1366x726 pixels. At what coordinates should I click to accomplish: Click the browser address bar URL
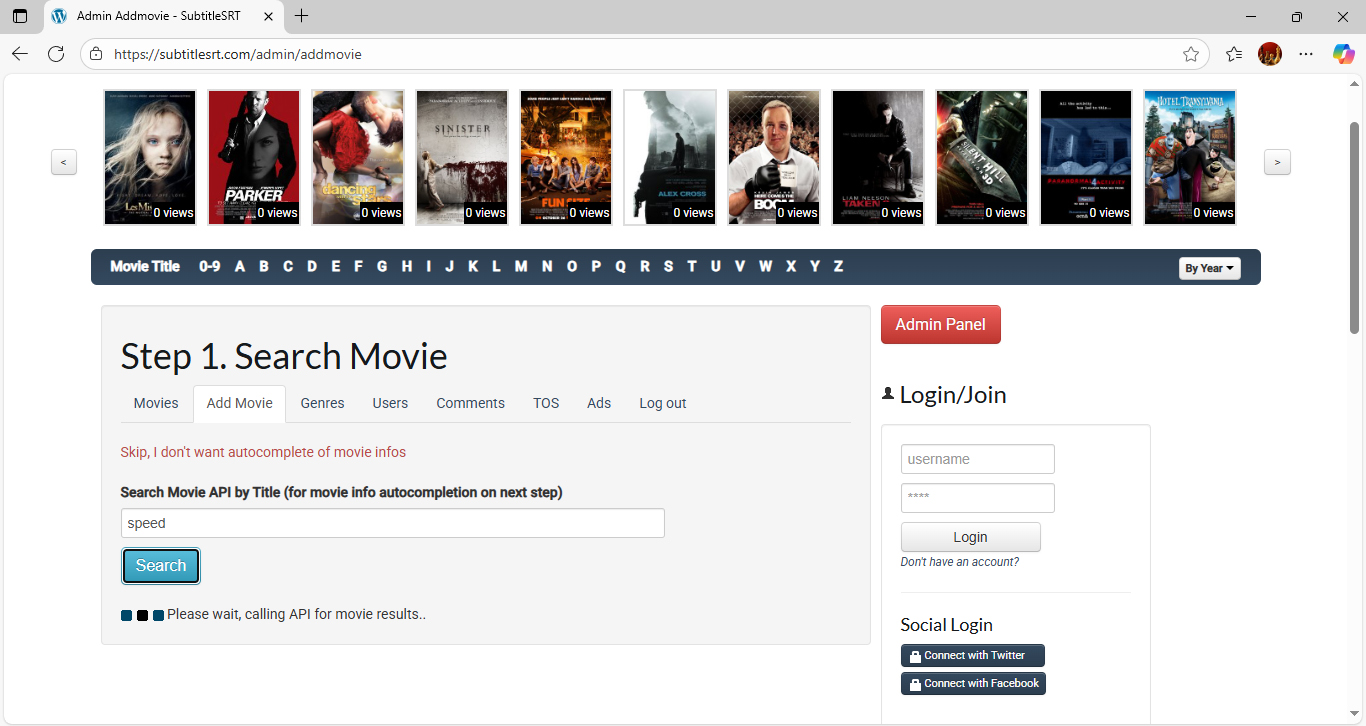tap(238, 54)
